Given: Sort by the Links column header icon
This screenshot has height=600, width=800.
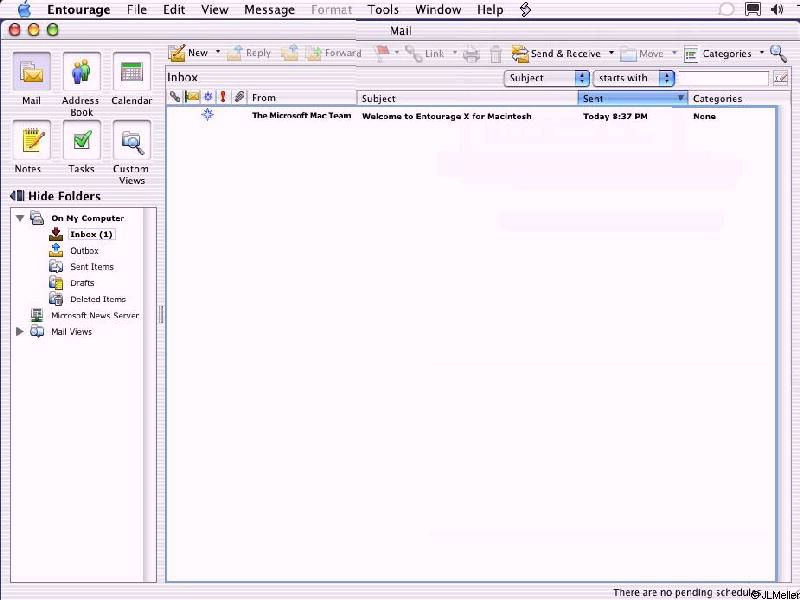Looking at the screenshot, I should (175, 97).
